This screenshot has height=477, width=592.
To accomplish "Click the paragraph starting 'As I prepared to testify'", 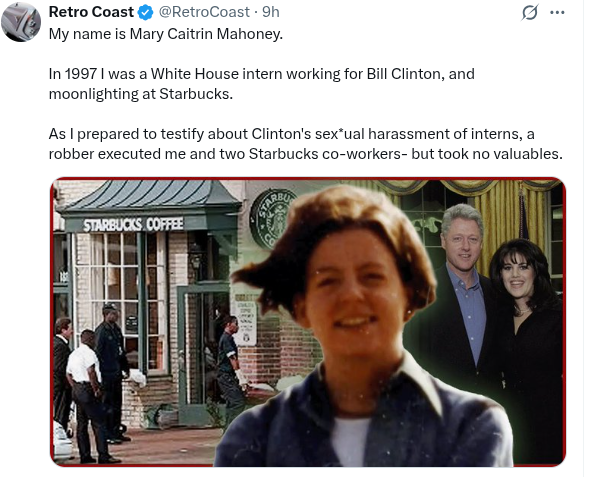I will coord(306,144).
